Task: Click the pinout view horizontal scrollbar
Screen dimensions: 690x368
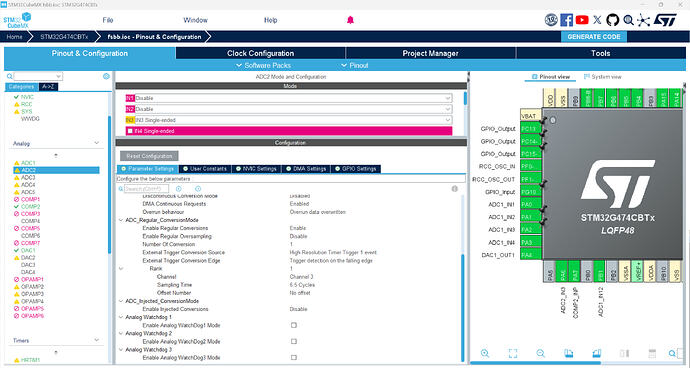Action: click(535, 364)
